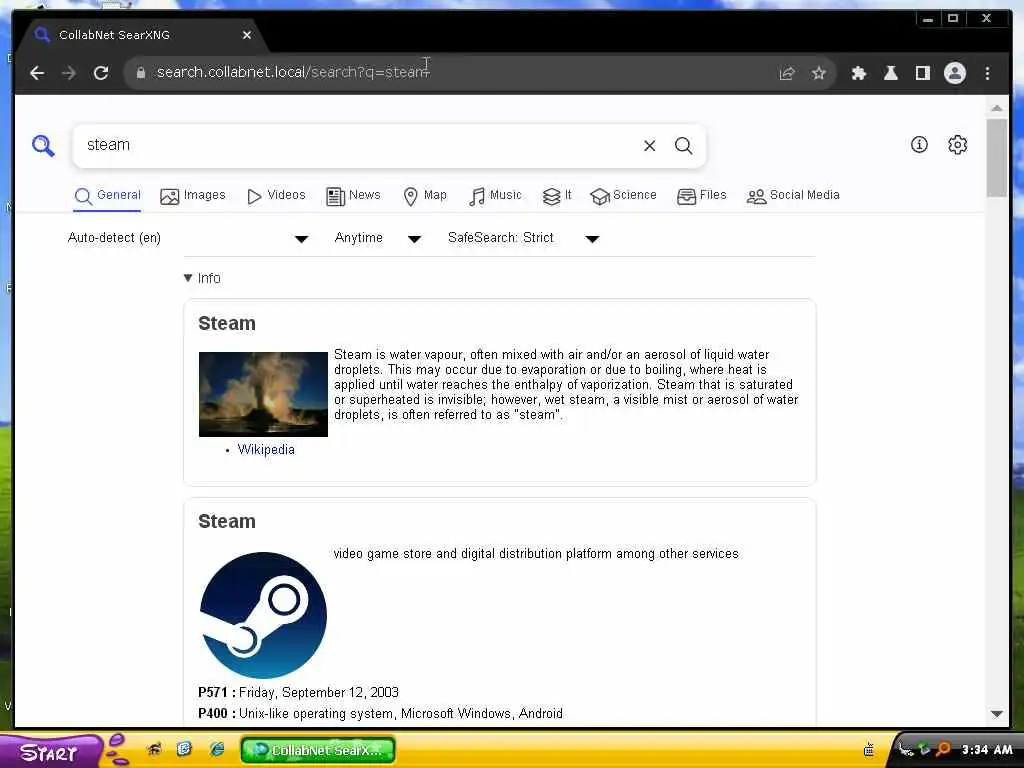Click the P571 release date text
The image size is (1024, 768).
pos(298,692)
